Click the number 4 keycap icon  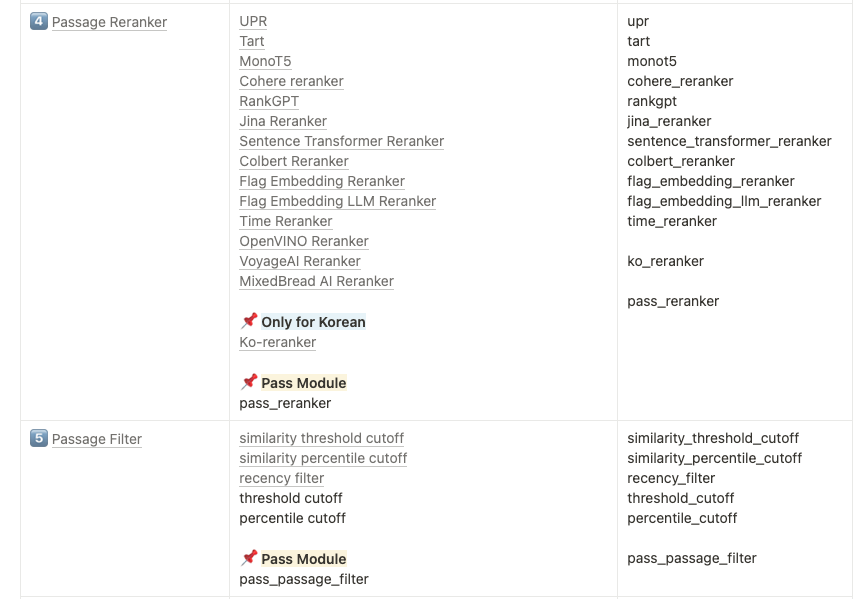pyautogui.click(x=39, y=22)
